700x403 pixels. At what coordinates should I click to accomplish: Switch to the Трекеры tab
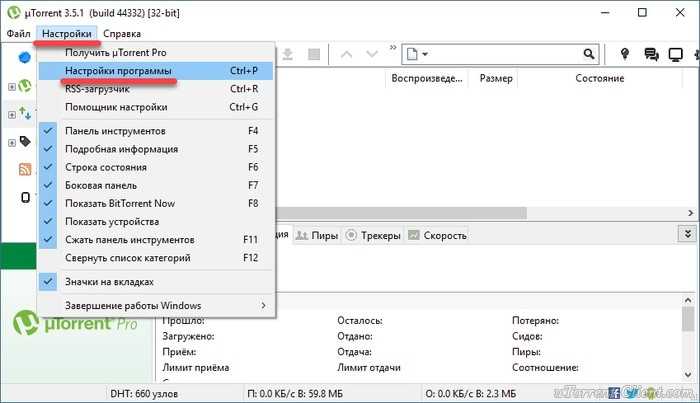pos(374,235)
